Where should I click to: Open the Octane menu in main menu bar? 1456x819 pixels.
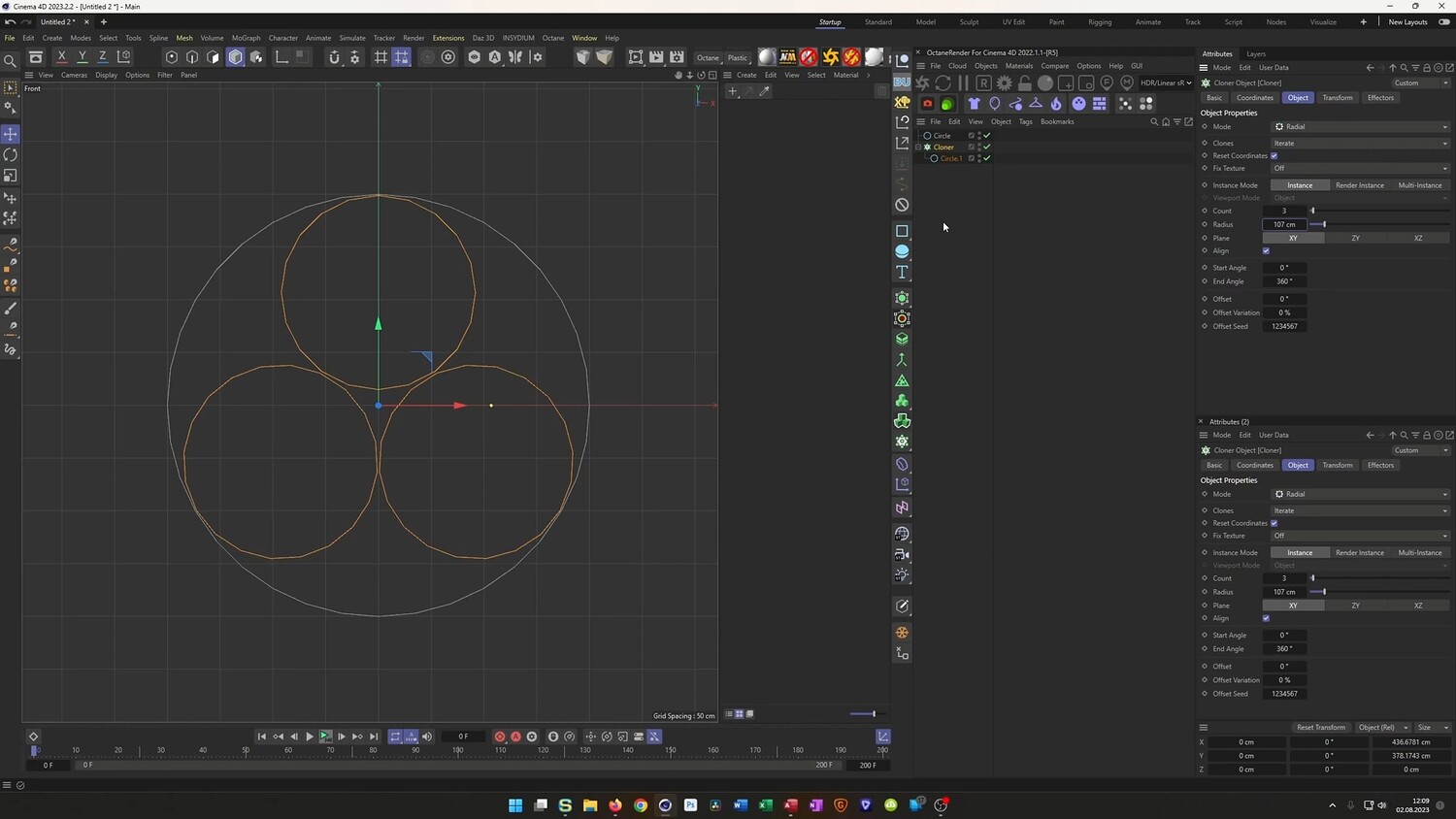pos(553,38)
